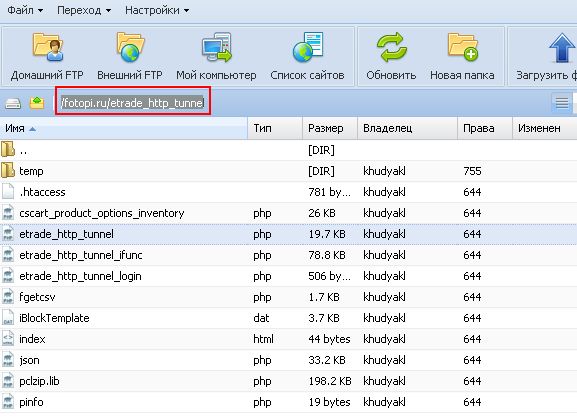Image resolution: width=577 pixels, height=418 pixels.
Task: Sort by Права column header
Action: (485, 128)
